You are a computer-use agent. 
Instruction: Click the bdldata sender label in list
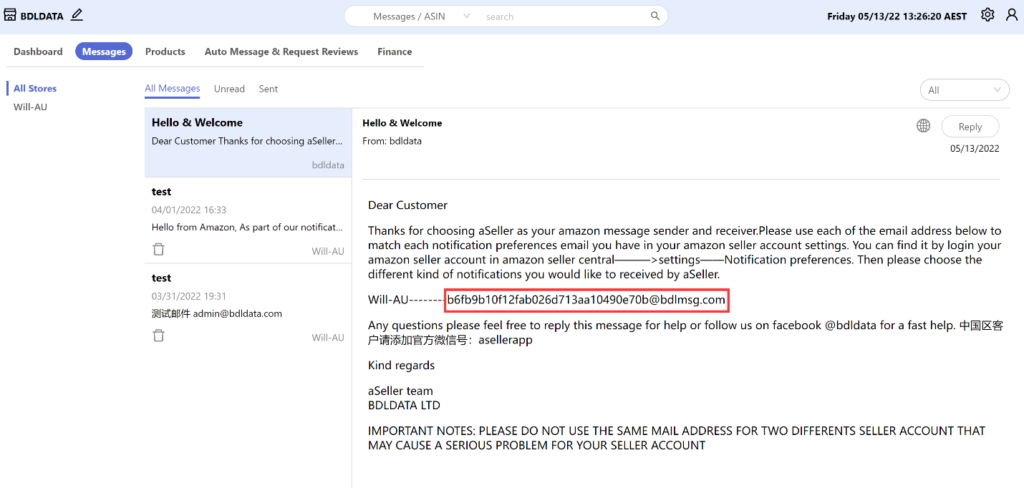coord(328,165)
